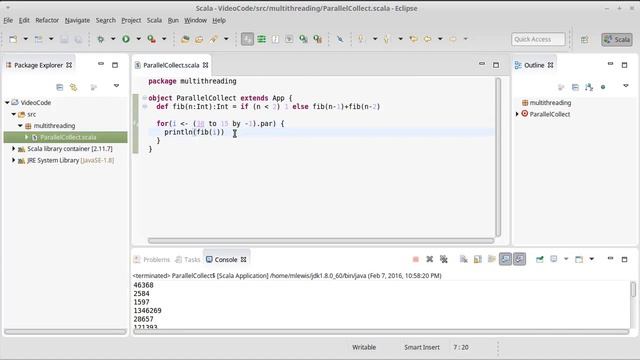The width and height of the screenshot is (640, 360).
Task: Collapse the src folder node
Action: [x=14, y=114]
